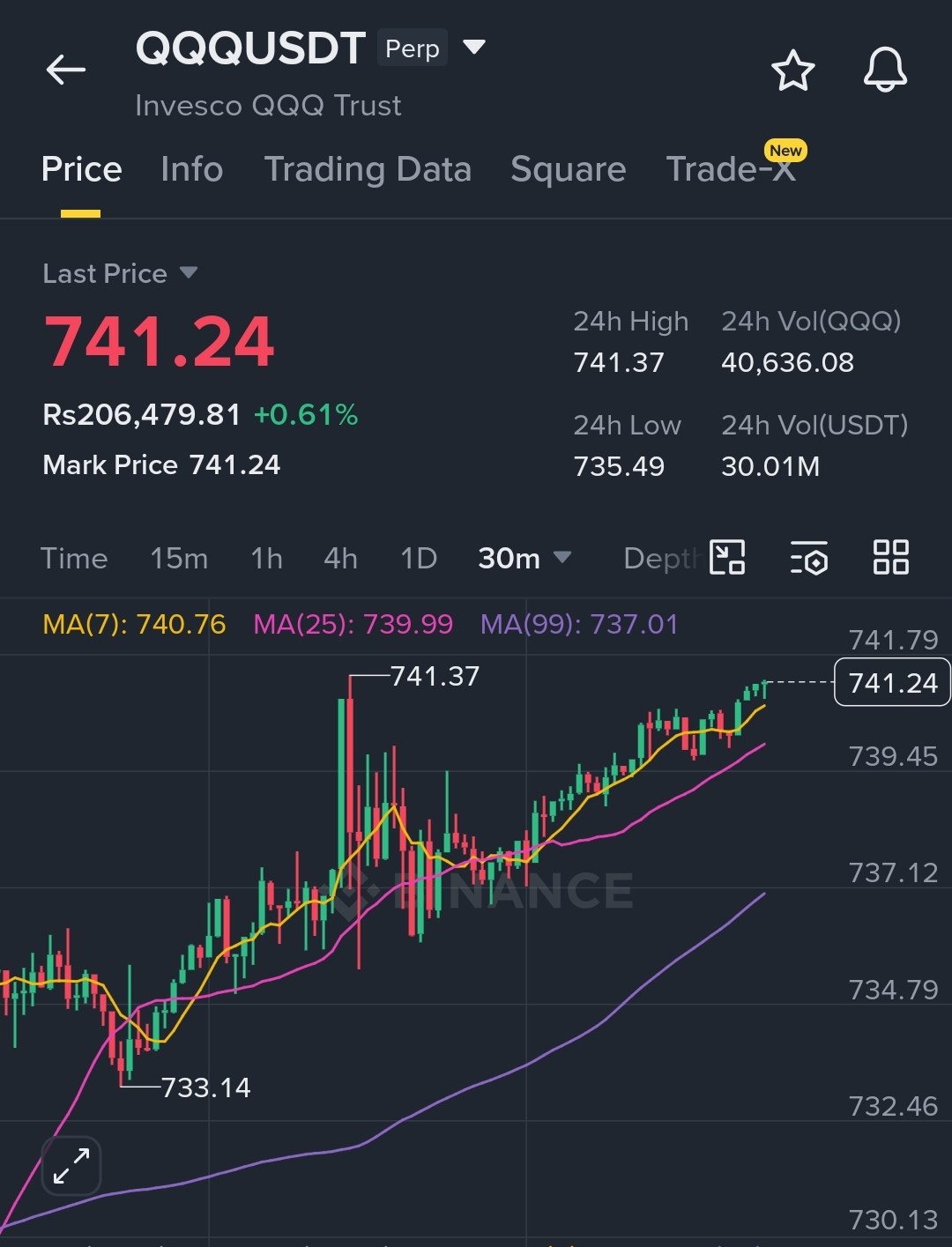Expand the Last Price type dropdown
The width and height of the screenshot is (952, 1247).
pyautogui.click(x=189, y=273)
